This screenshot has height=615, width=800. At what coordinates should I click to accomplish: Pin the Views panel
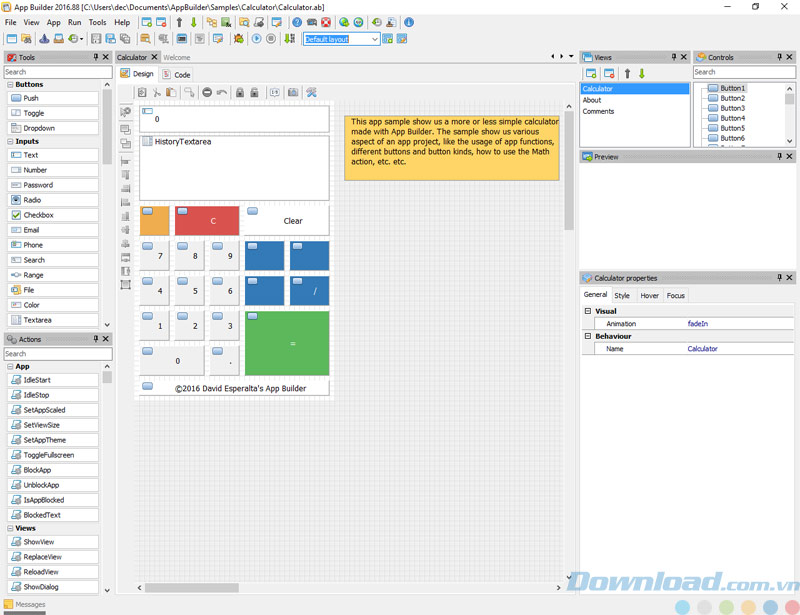(x=673, y=56)
